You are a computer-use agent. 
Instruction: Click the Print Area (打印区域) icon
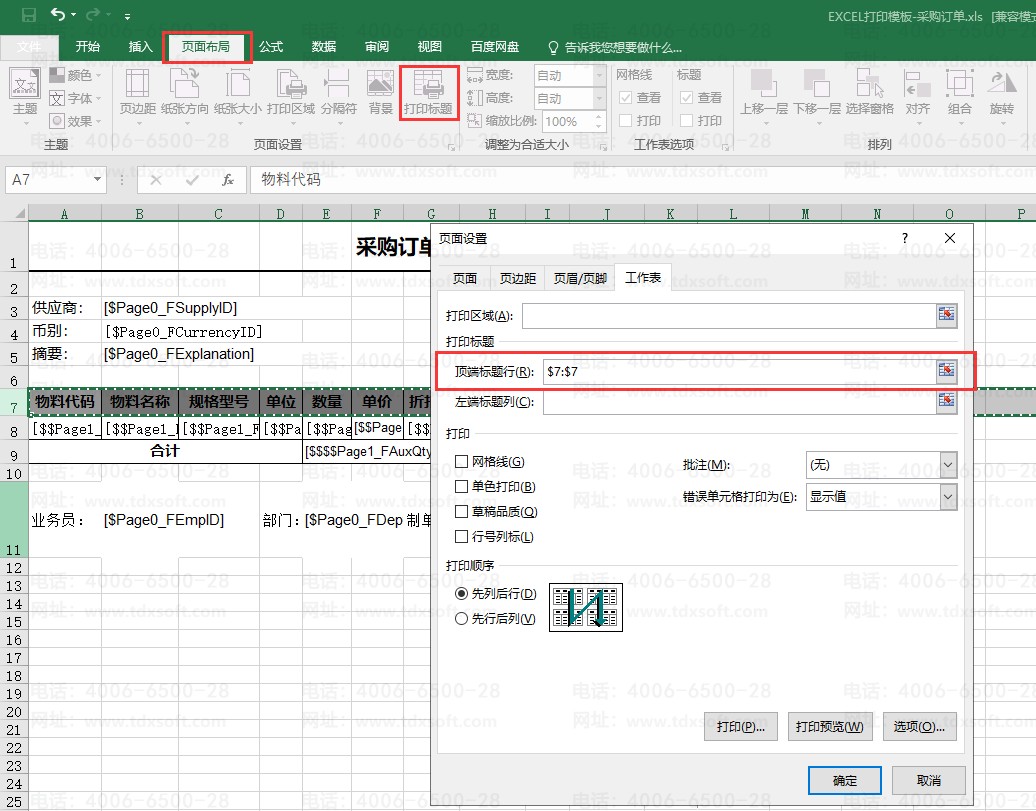pyautogui.click(x=291, y=92)
